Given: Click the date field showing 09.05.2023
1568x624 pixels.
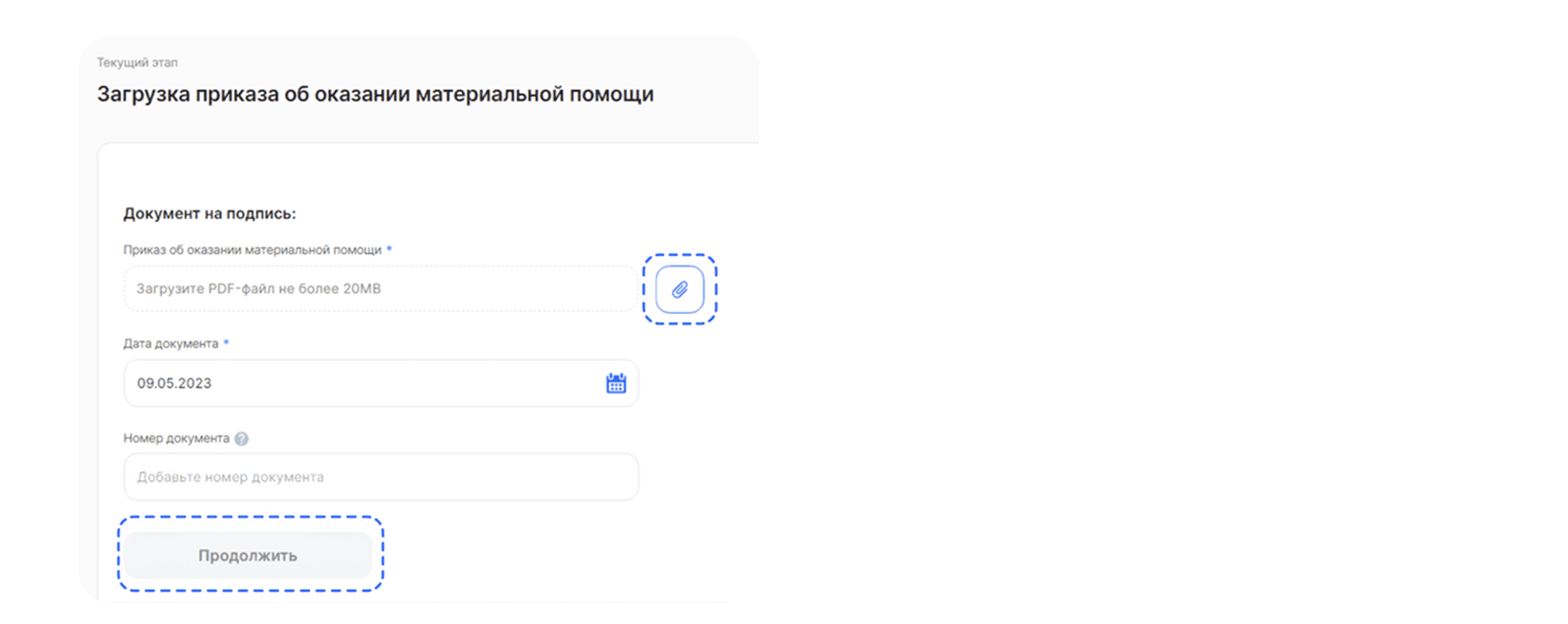Looking at the screenshot, I should tap(380, 383).
